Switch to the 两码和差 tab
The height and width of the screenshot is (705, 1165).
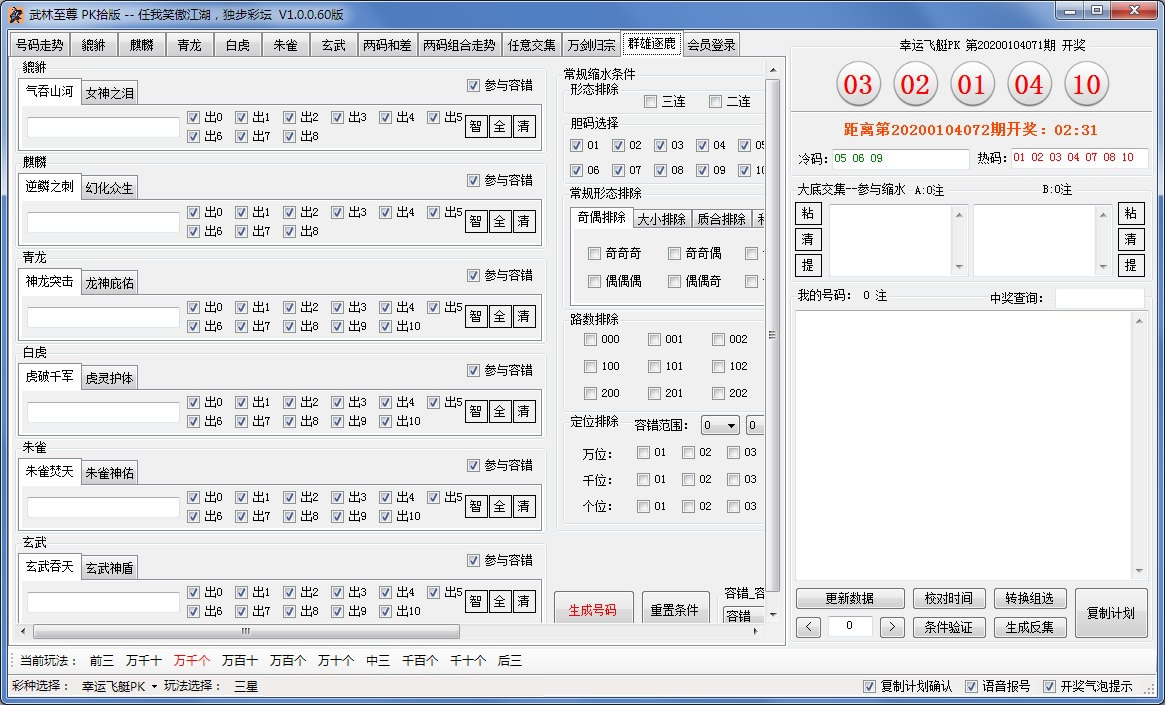(x=387, y=44)
